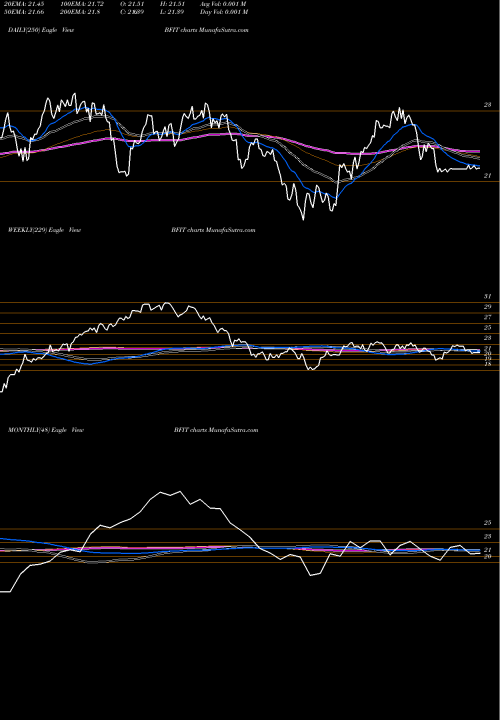Click the weekly chart's 27 axis label
The image size is (500, 720).
pos(488,317)
